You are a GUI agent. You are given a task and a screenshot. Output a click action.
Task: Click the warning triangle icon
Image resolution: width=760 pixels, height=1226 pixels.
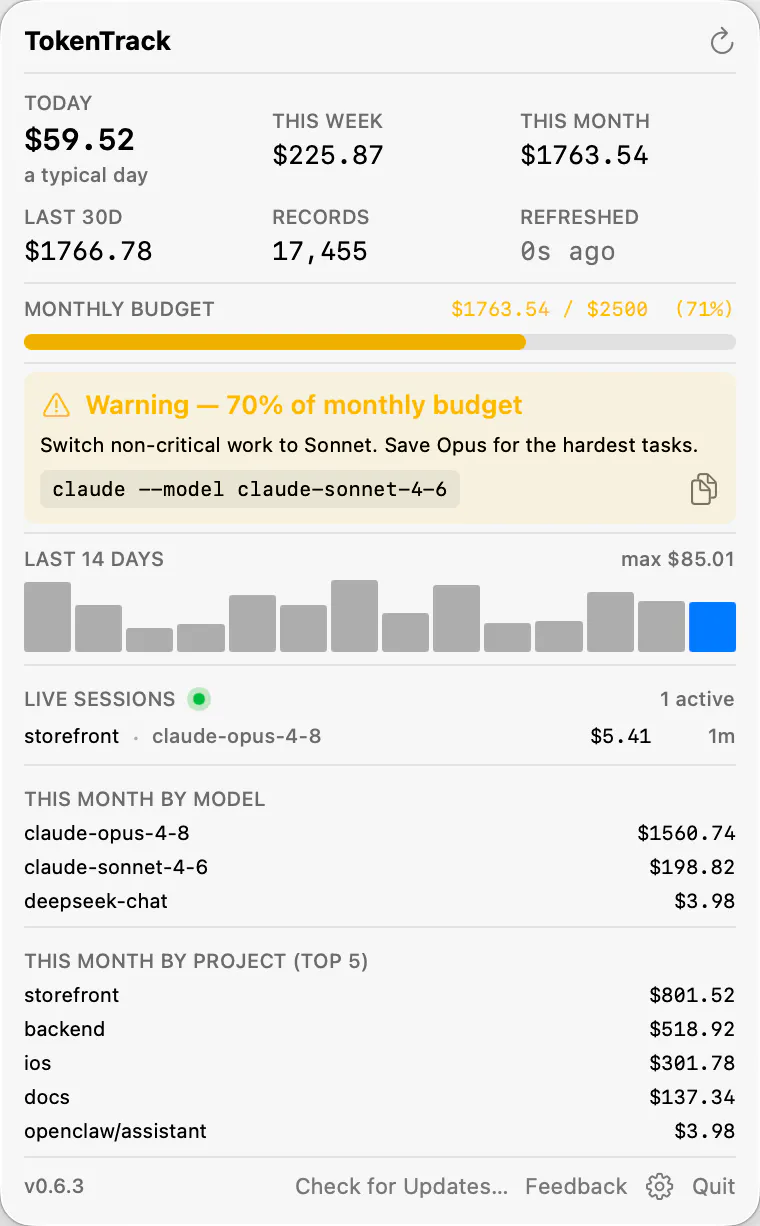[x=57, y=405]
